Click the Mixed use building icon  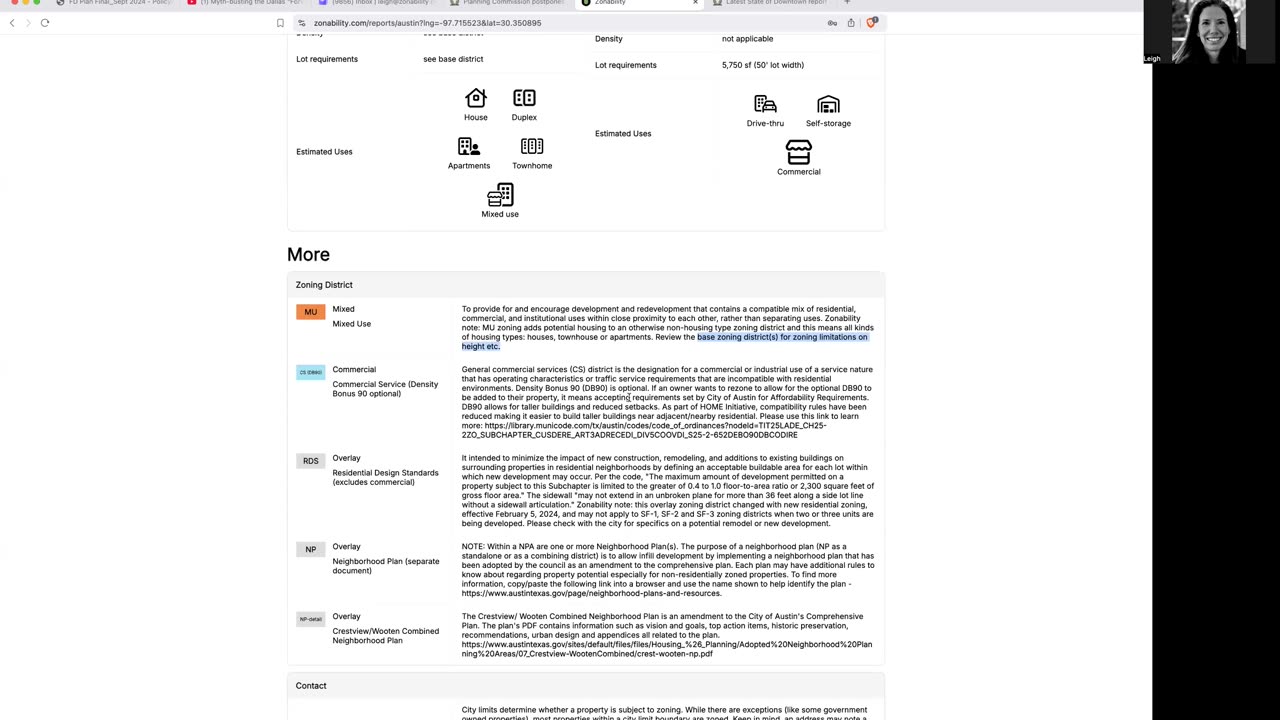[x=500, y=194]
